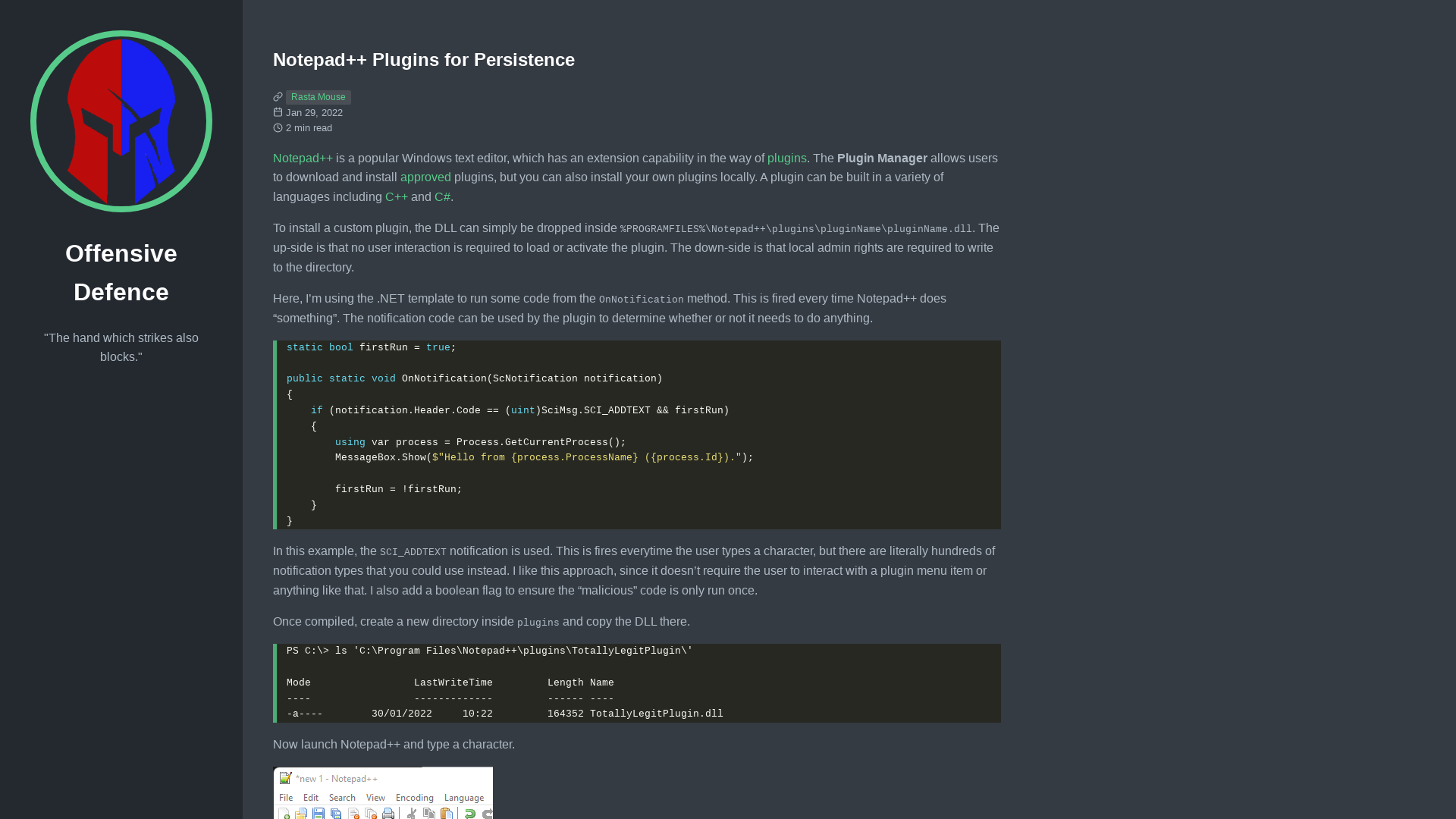Follow the Notepad++ hyperlink in first paragraph
The height and width of the screenshot is (819, 1456).
[303, 158]
